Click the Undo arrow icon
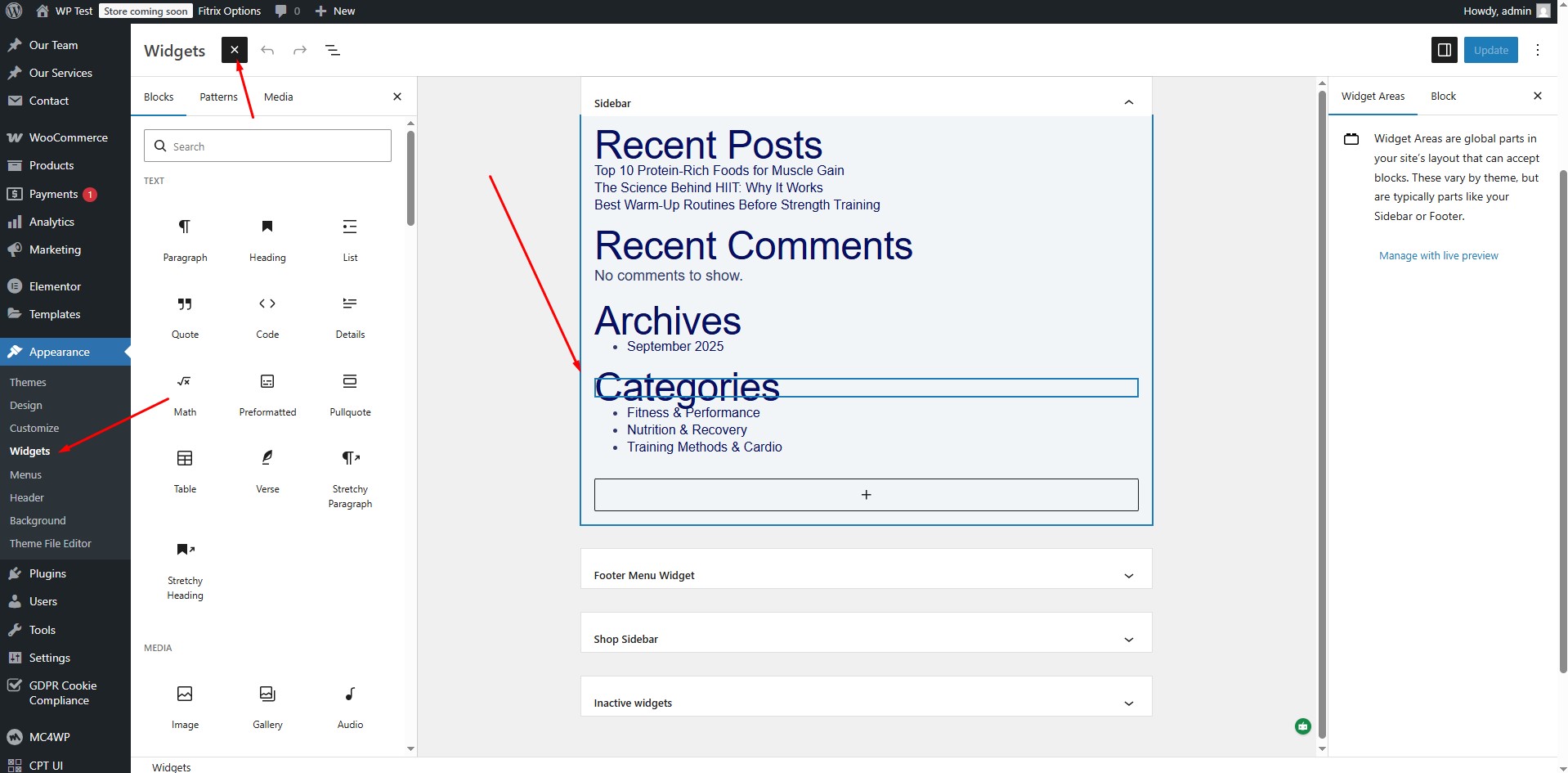The height and width of the screenshot is (773, 1568). (267, 51)
